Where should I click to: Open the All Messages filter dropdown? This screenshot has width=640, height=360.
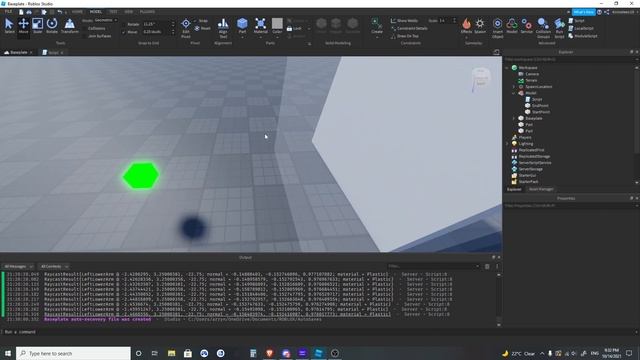coord(18,267)
